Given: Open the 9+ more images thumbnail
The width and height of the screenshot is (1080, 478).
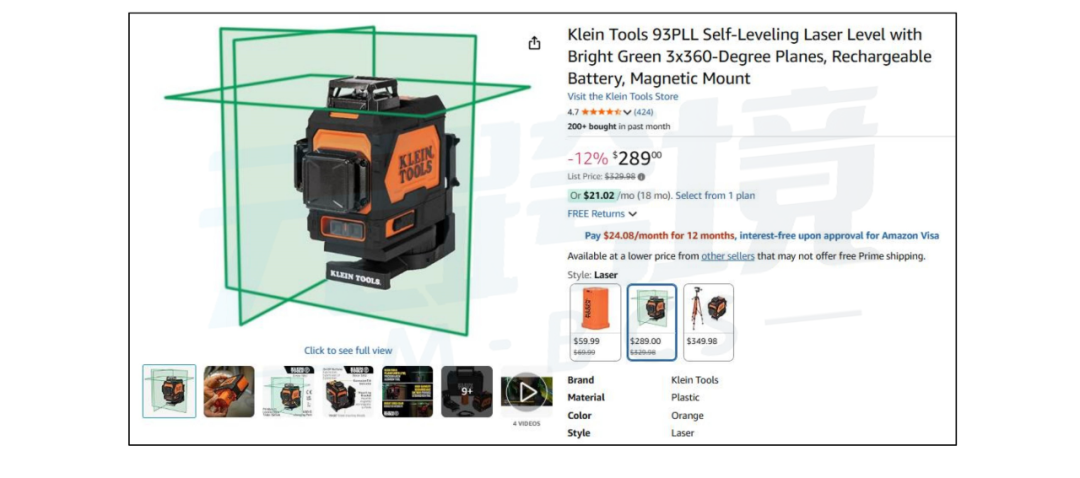Looking at the screenshot, I should pyautogui.click(x=467, y=391).
